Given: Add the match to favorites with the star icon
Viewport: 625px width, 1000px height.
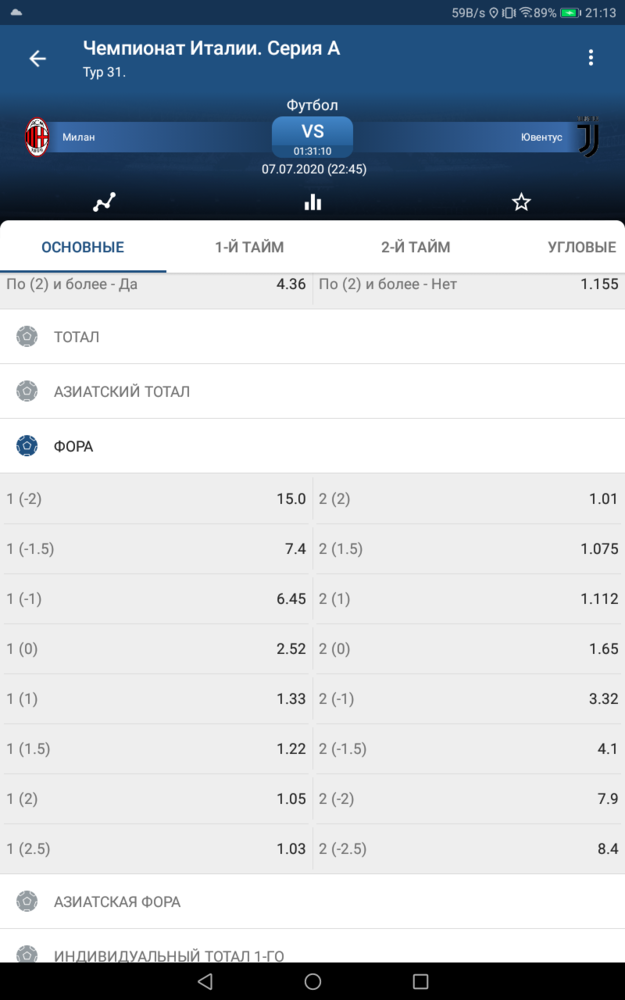Looking at the screenshot, I should point(521,202).
